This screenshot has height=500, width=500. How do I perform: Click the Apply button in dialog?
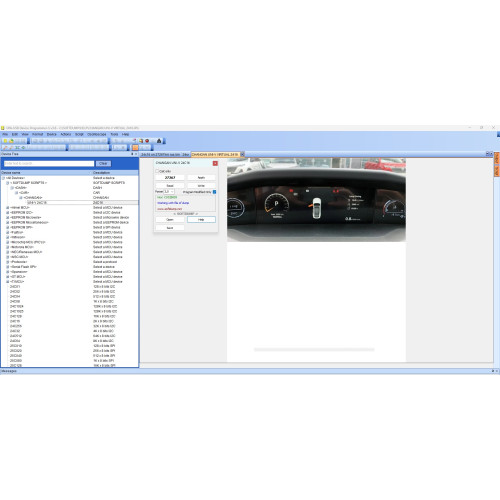pos(201,178)
